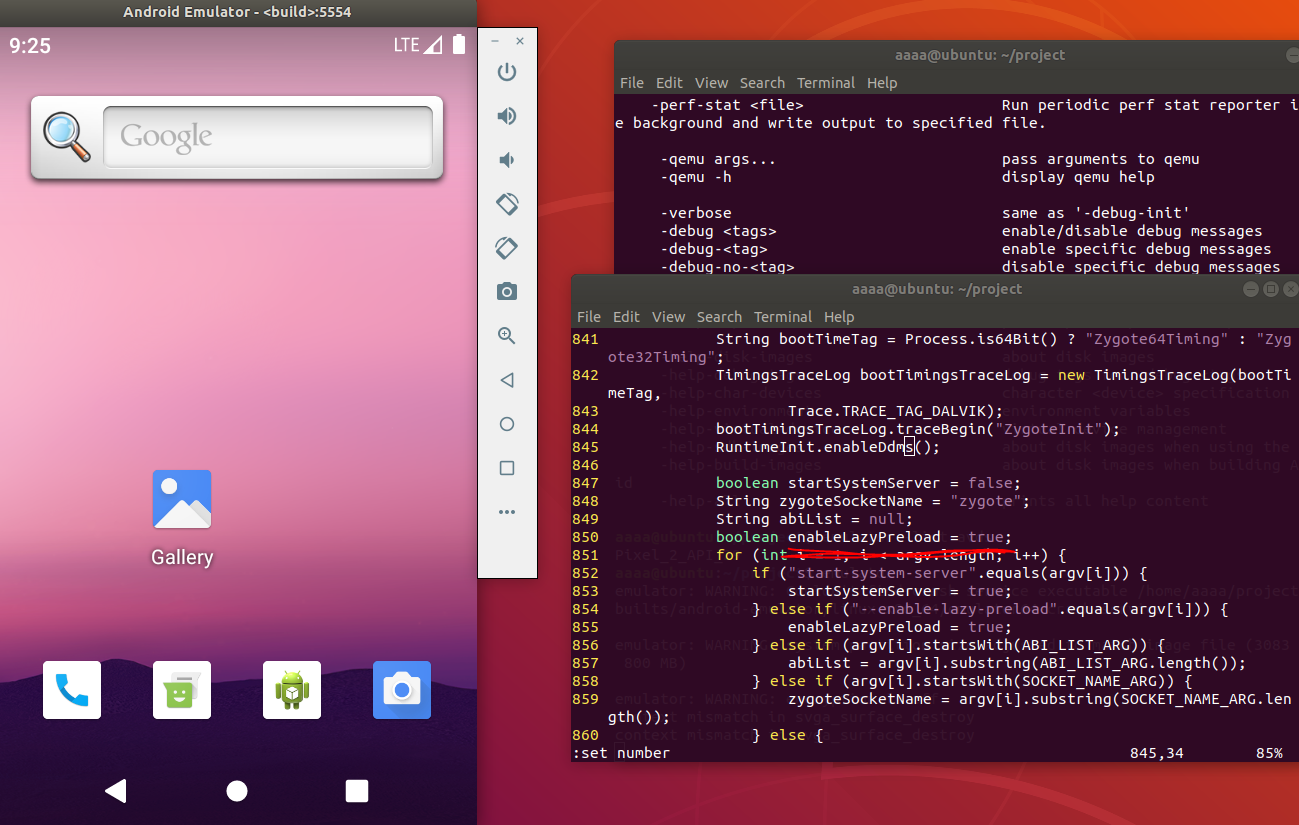Open Help menu in the front terminal
Screen dimensions: 1299x825
839,317
